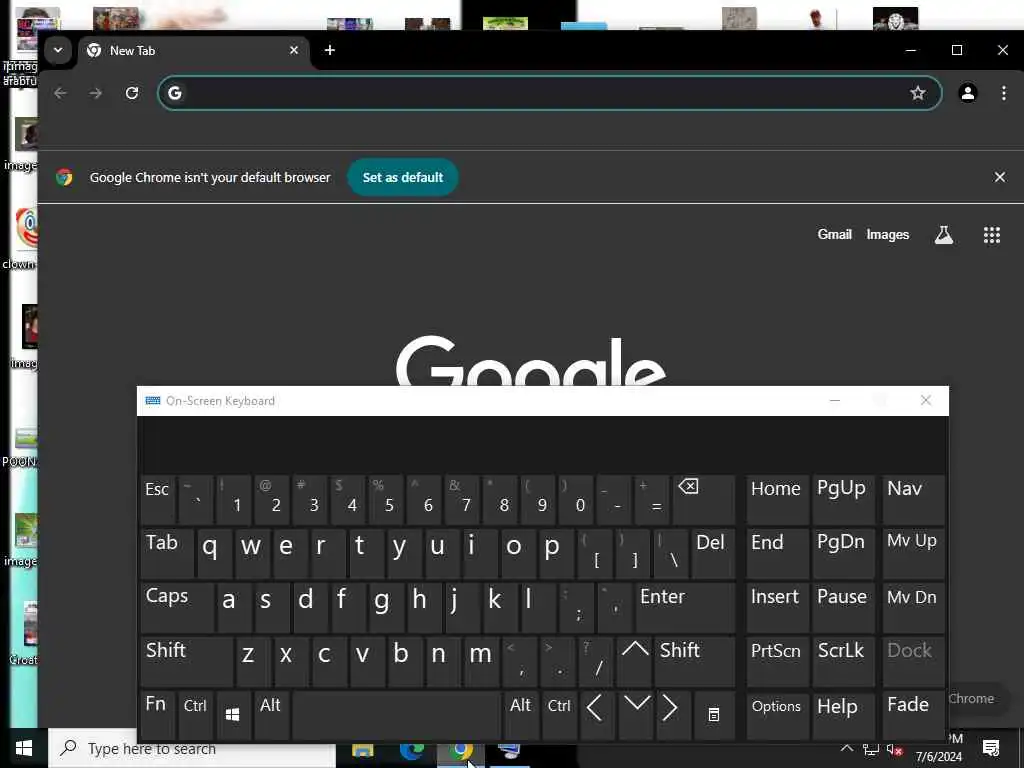Tap the Tab key
The width and height of the screenshot is (1024, 768).
coord(167,554)
